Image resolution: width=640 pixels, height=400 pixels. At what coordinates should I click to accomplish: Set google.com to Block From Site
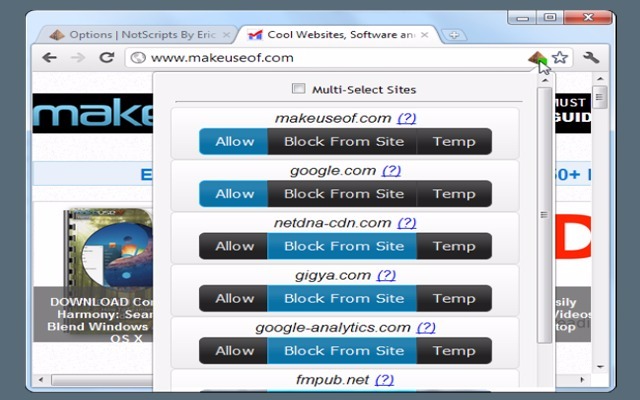(343, 193)
